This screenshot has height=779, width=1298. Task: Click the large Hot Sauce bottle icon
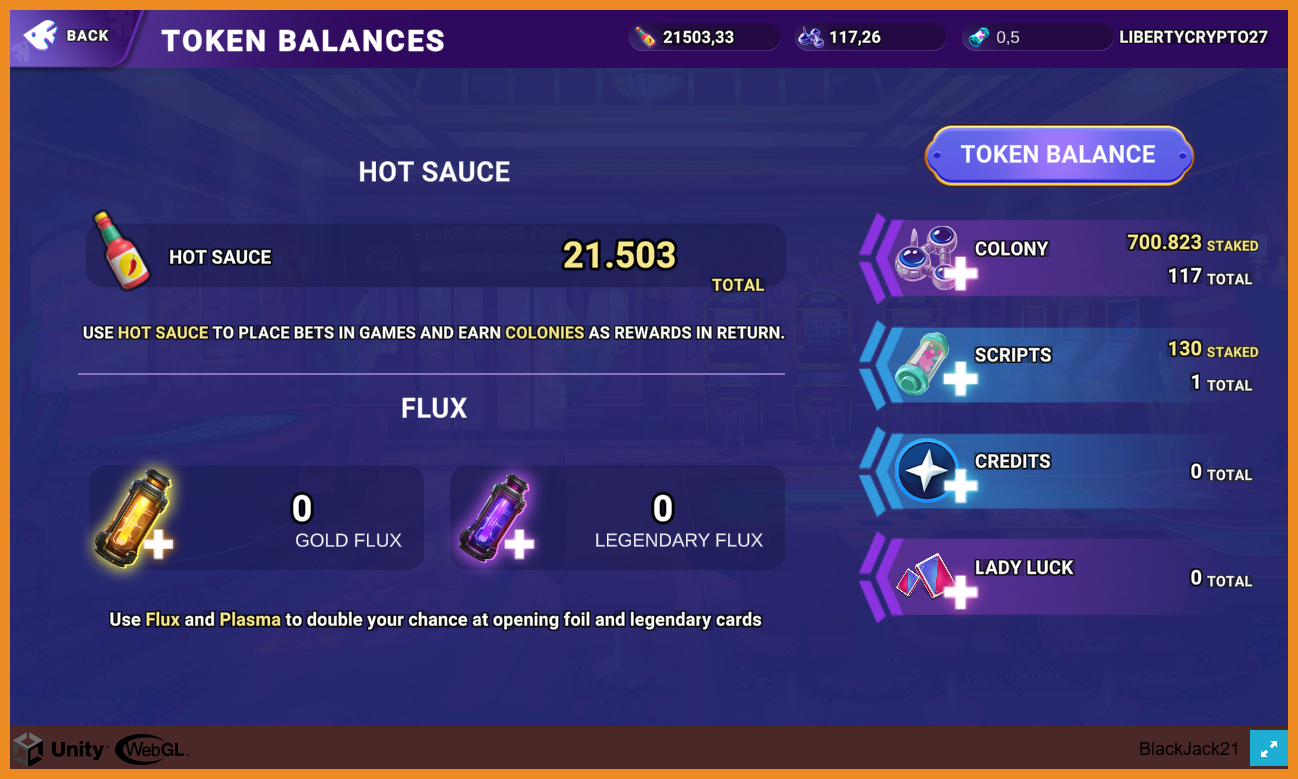pos(120,251)
